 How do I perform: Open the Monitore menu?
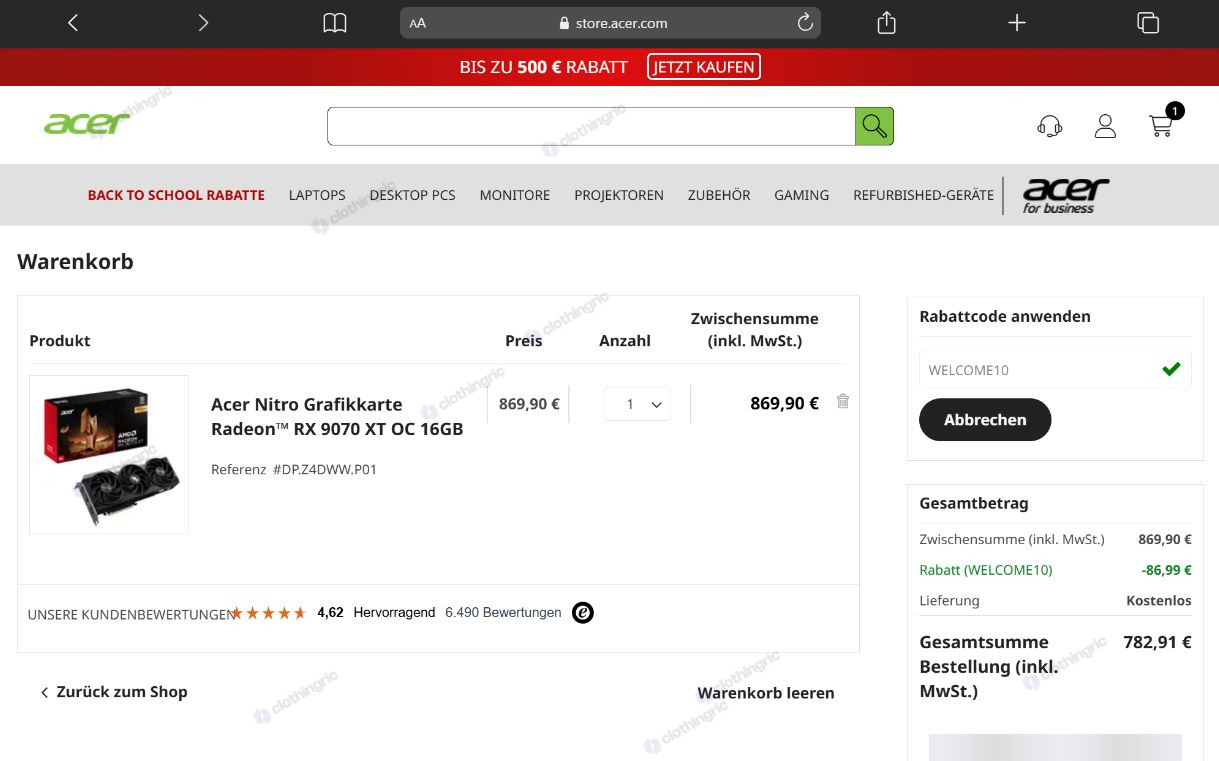[515, 195]
